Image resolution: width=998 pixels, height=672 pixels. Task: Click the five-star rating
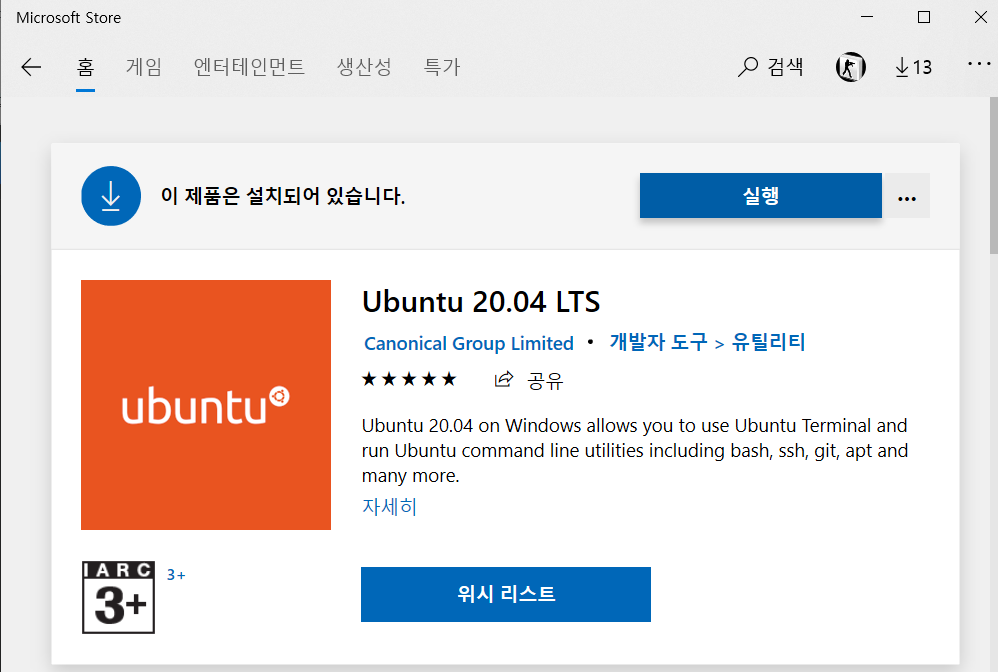coord(409,379)
